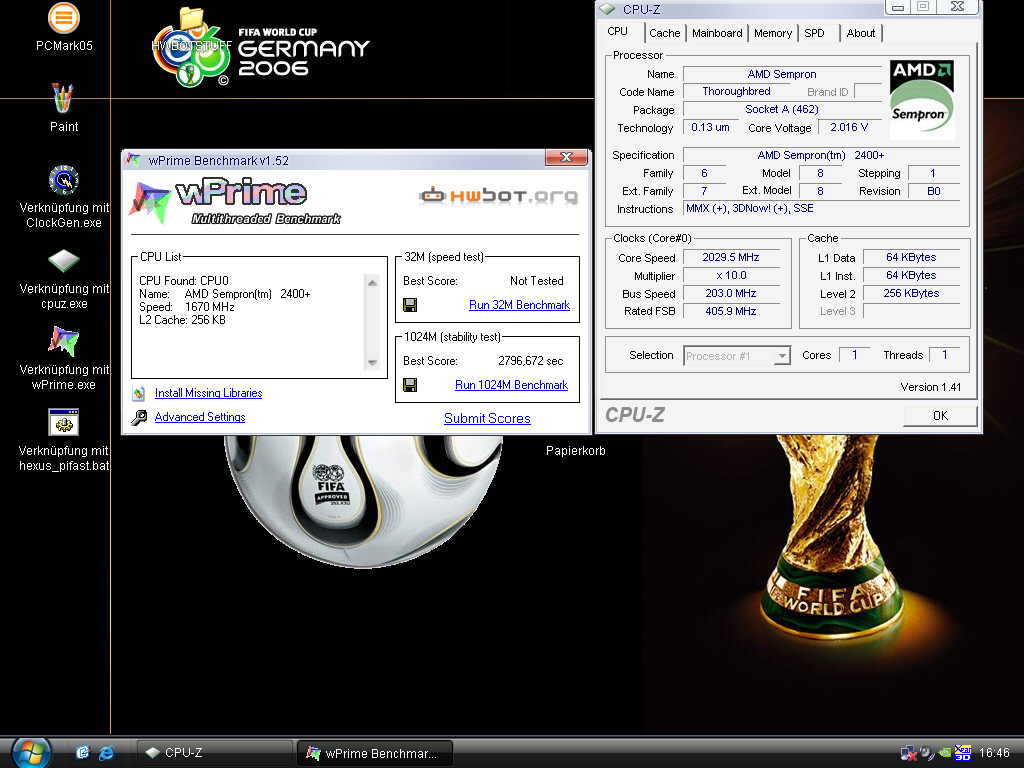This screenshot has height=768, width=1024.
Task: Click the wPrime title bar icon
Action: click(x=133, y=160)
